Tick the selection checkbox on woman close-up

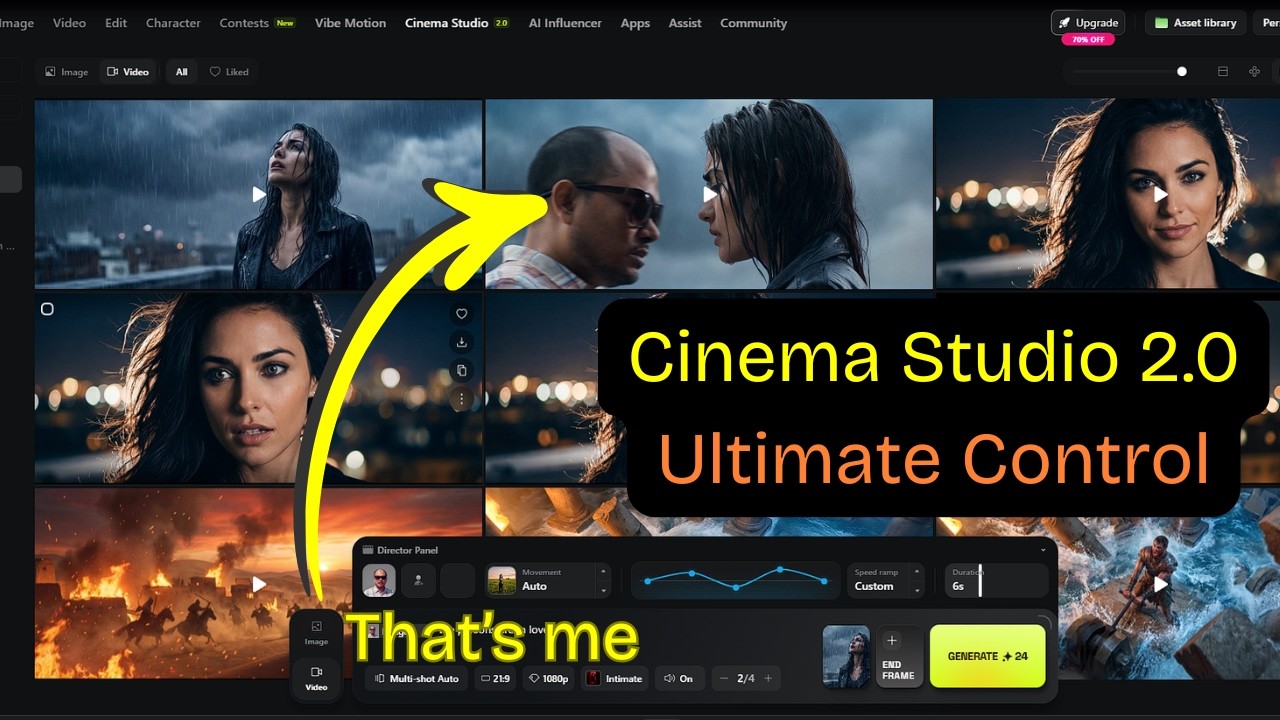47,309
